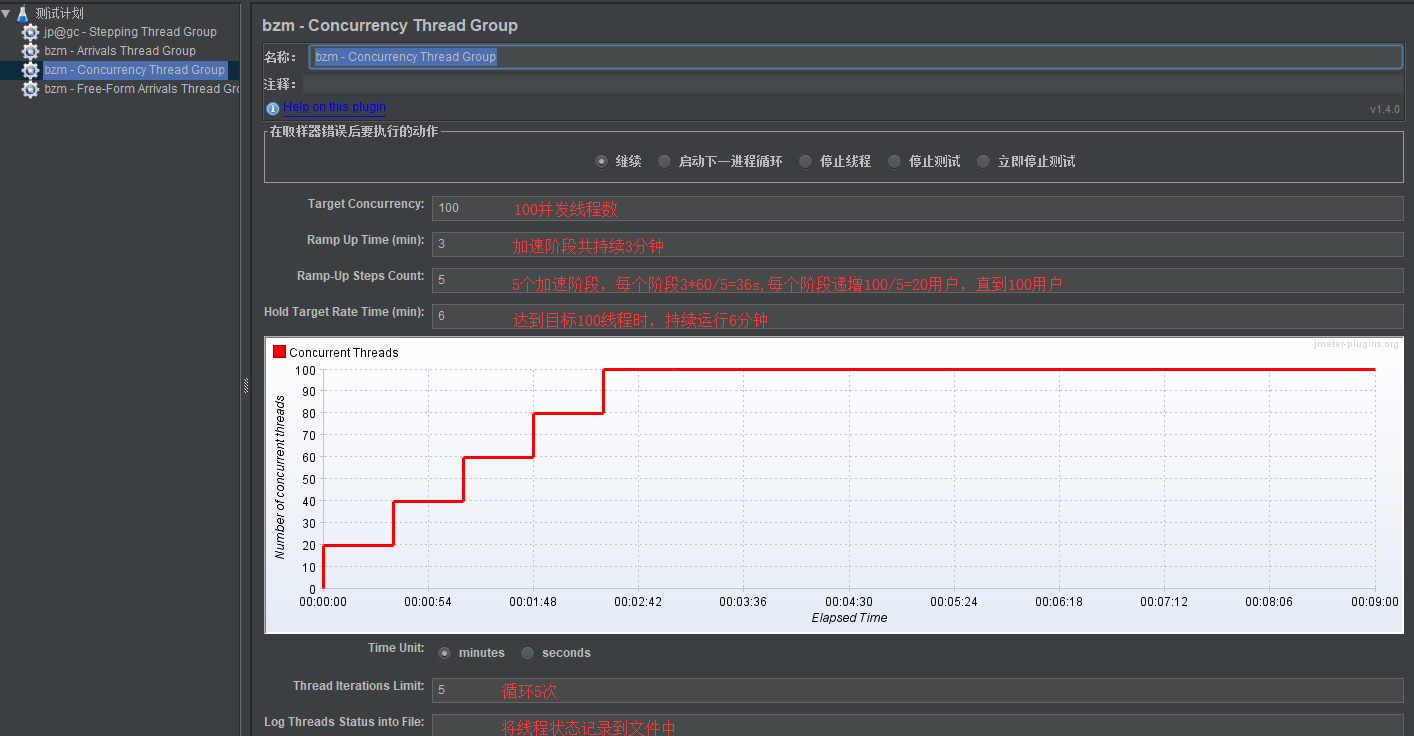Select bzm - Free-Form Arrivals Thread Group node
The width and height of the screenshot is (1414, 736).
(x=141, y=89)
